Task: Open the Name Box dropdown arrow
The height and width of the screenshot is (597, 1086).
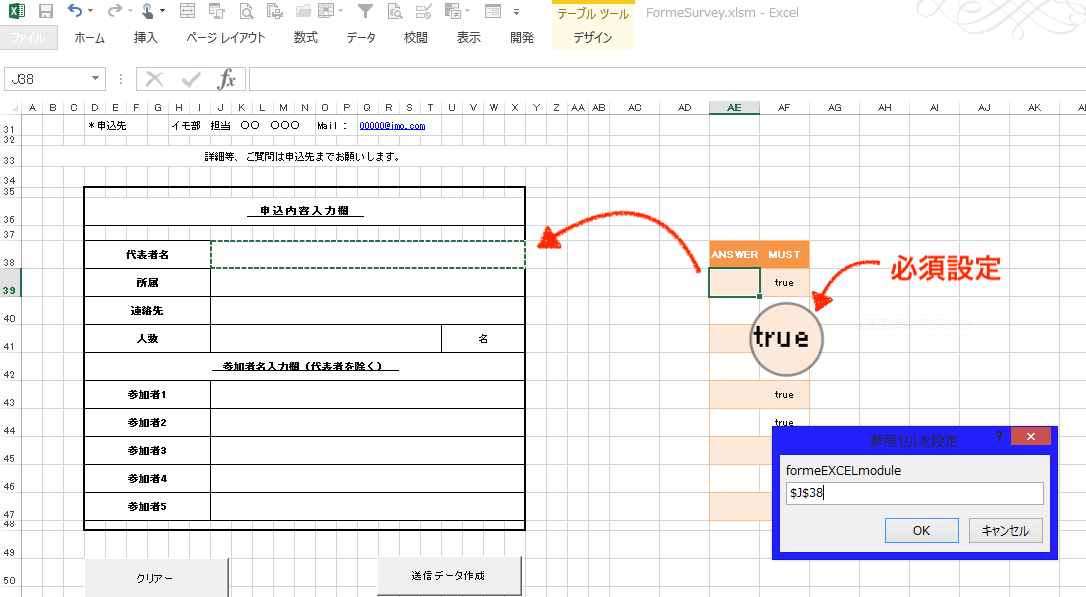Action: tap(96, 79)
